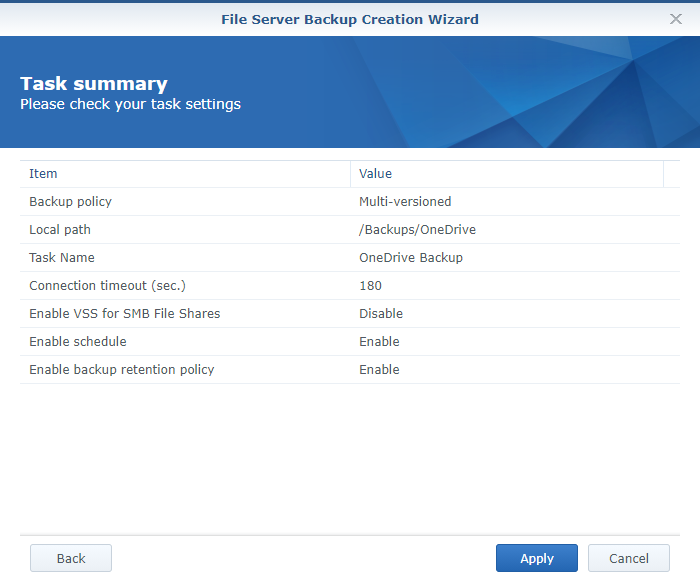The height and width of the screenshot is (580, 700).
Task: Cancel the backup creation wizard
Action: pyautogui.click(x=629, y=558)
